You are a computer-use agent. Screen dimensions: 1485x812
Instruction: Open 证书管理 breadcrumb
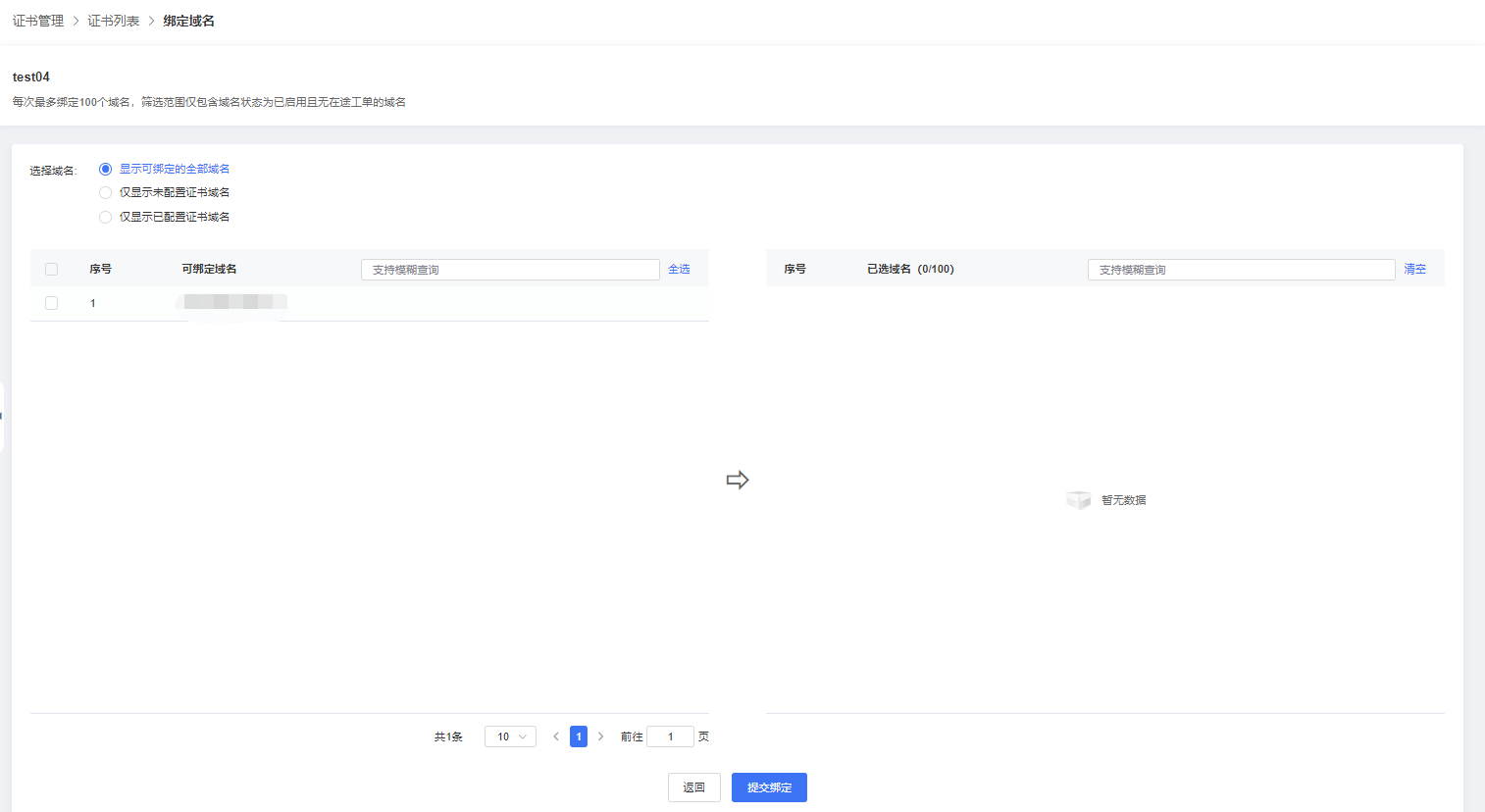38,21
